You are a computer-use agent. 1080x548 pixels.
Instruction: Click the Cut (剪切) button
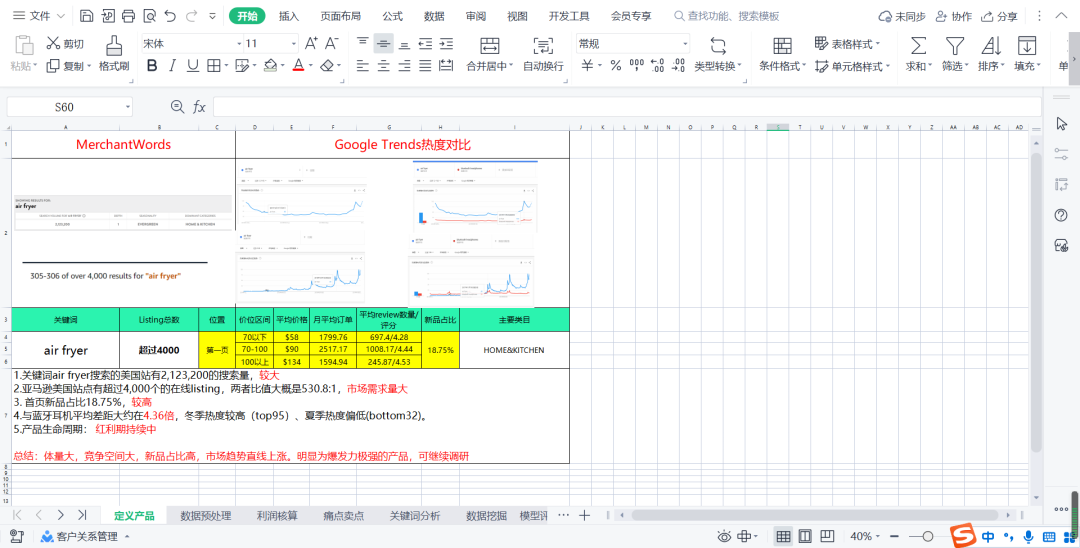tap(65, 43)
